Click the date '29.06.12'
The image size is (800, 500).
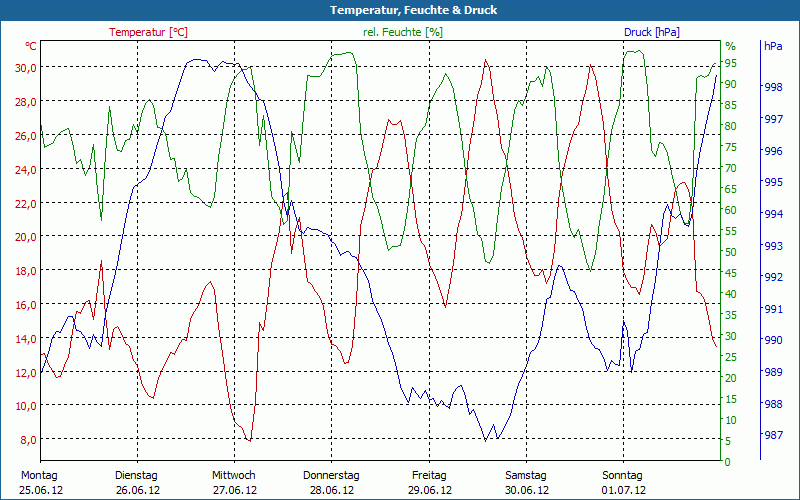click(430, 490)
